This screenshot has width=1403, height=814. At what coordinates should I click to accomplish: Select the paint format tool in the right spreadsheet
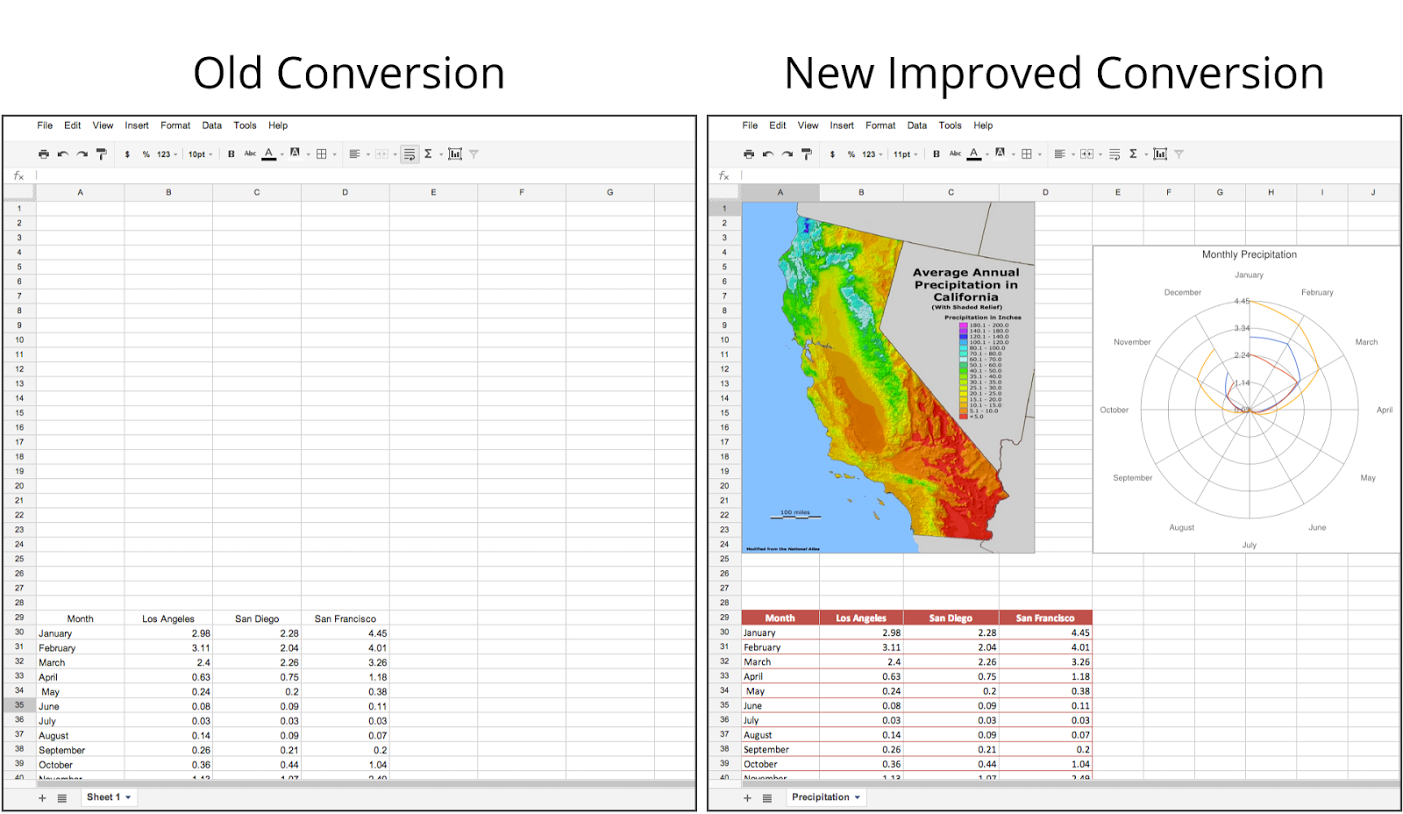(x=805, y=154)
